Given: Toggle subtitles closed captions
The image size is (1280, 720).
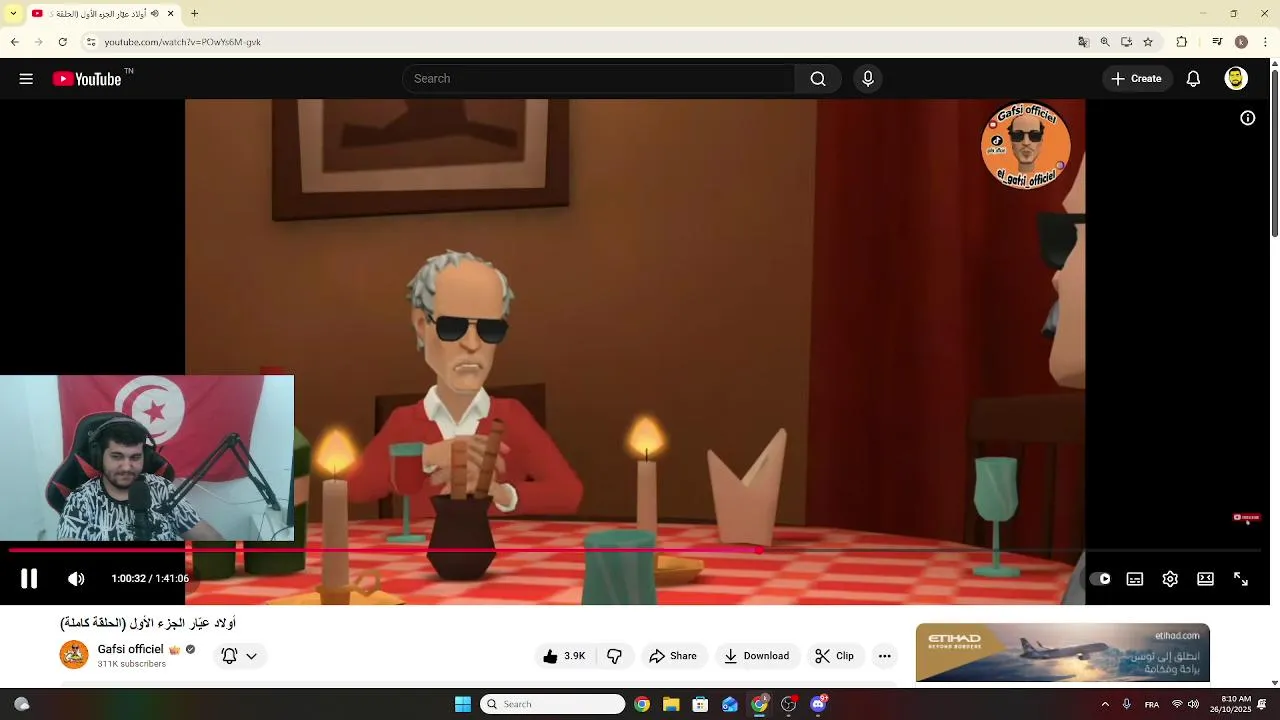Looking at the screenshot, I should coord(1135,578).
